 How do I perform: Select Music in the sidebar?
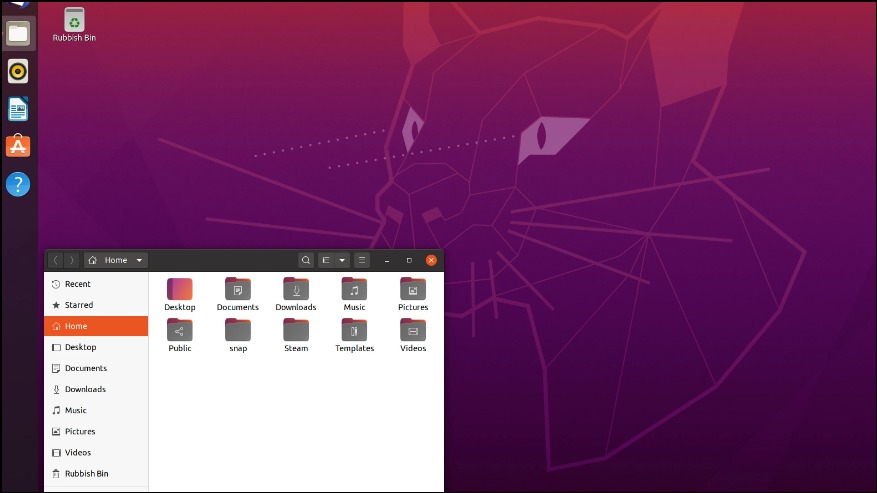tap(96, 410)
